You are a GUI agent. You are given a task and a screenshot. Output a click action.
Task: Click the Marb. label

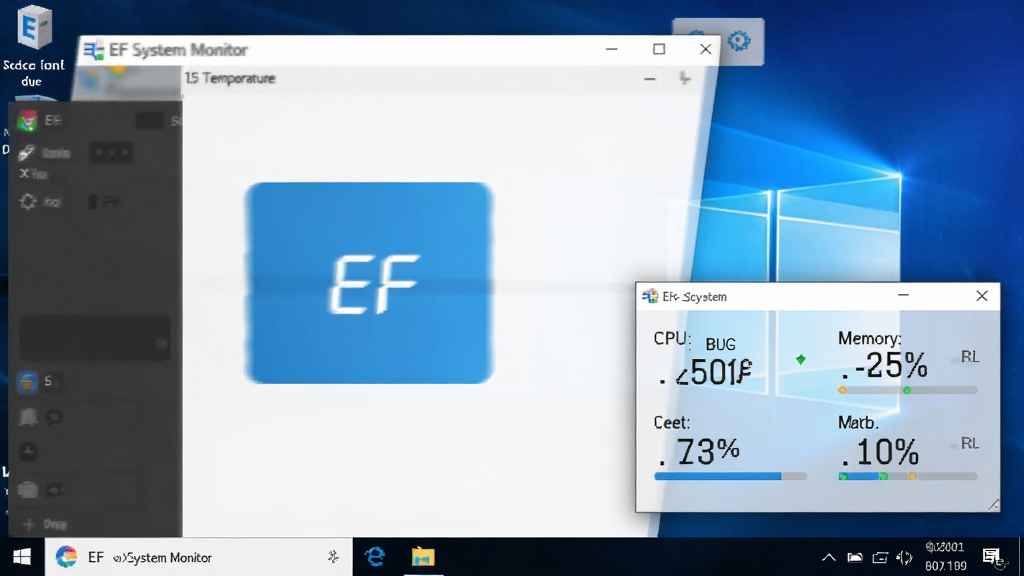858,423
